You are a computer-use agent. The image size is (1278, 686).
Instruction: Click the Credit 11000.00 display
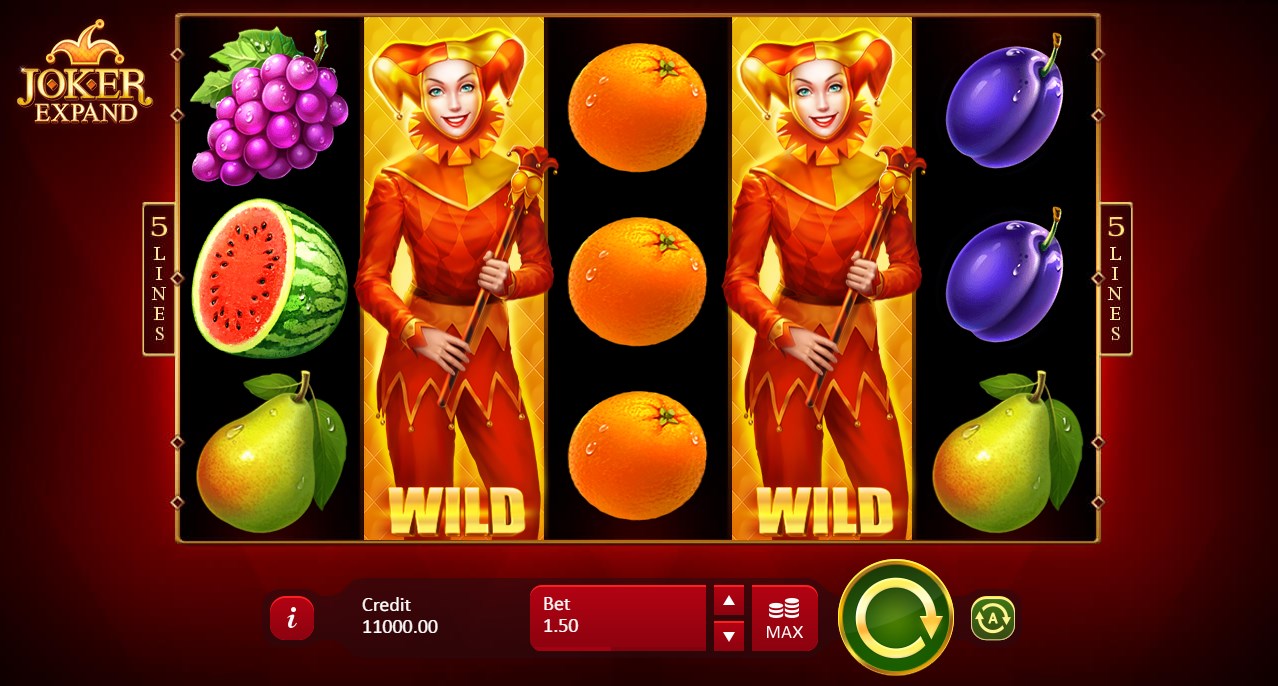click(x=400, y=616)
